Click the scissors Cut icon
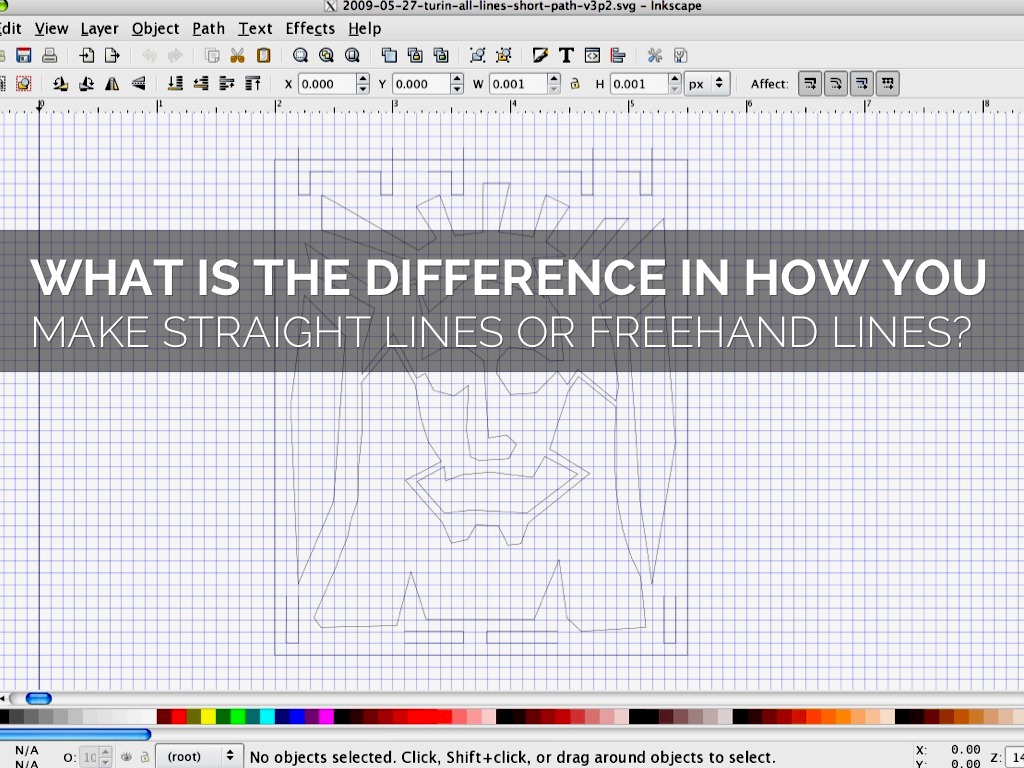 [x=237, y=56]
